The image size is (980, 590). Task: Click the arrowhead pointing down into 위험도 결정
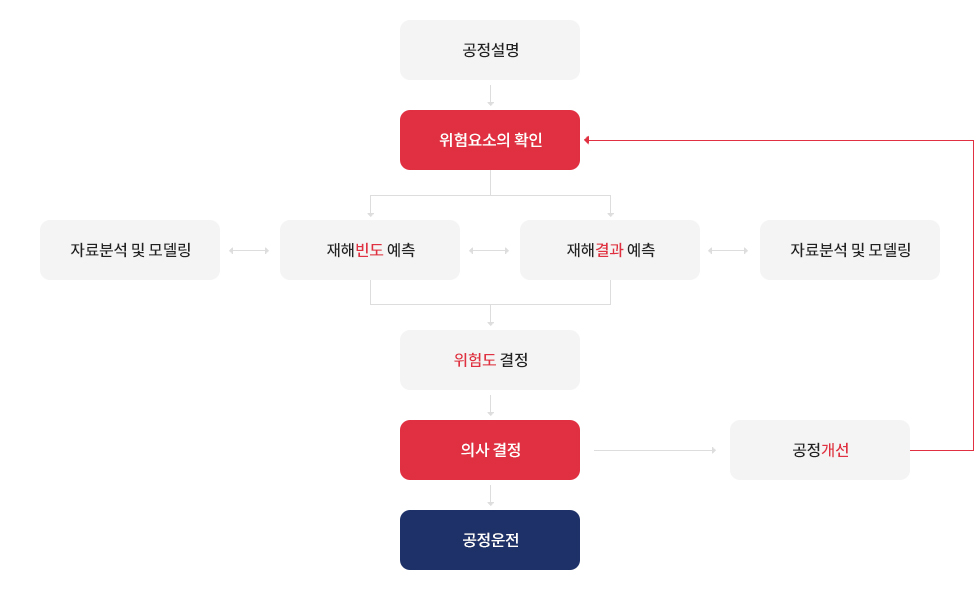(x=490, y=323)
